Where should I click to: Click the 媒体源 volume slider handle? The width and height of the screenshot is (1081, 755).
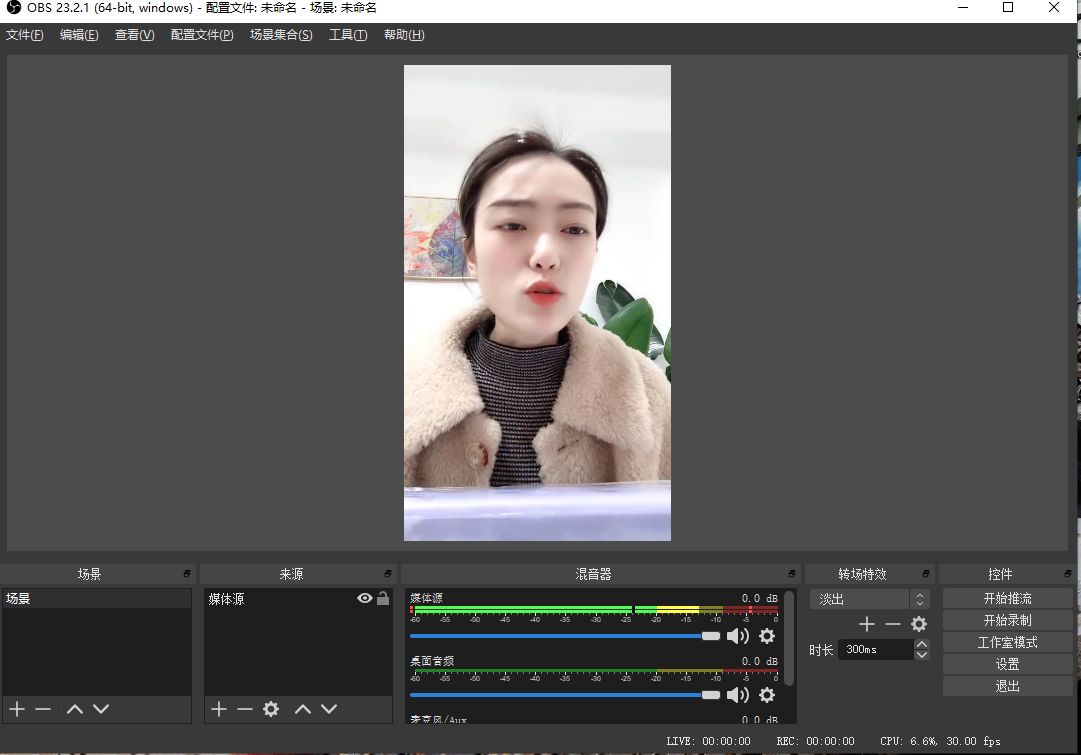tap(711, 636)
